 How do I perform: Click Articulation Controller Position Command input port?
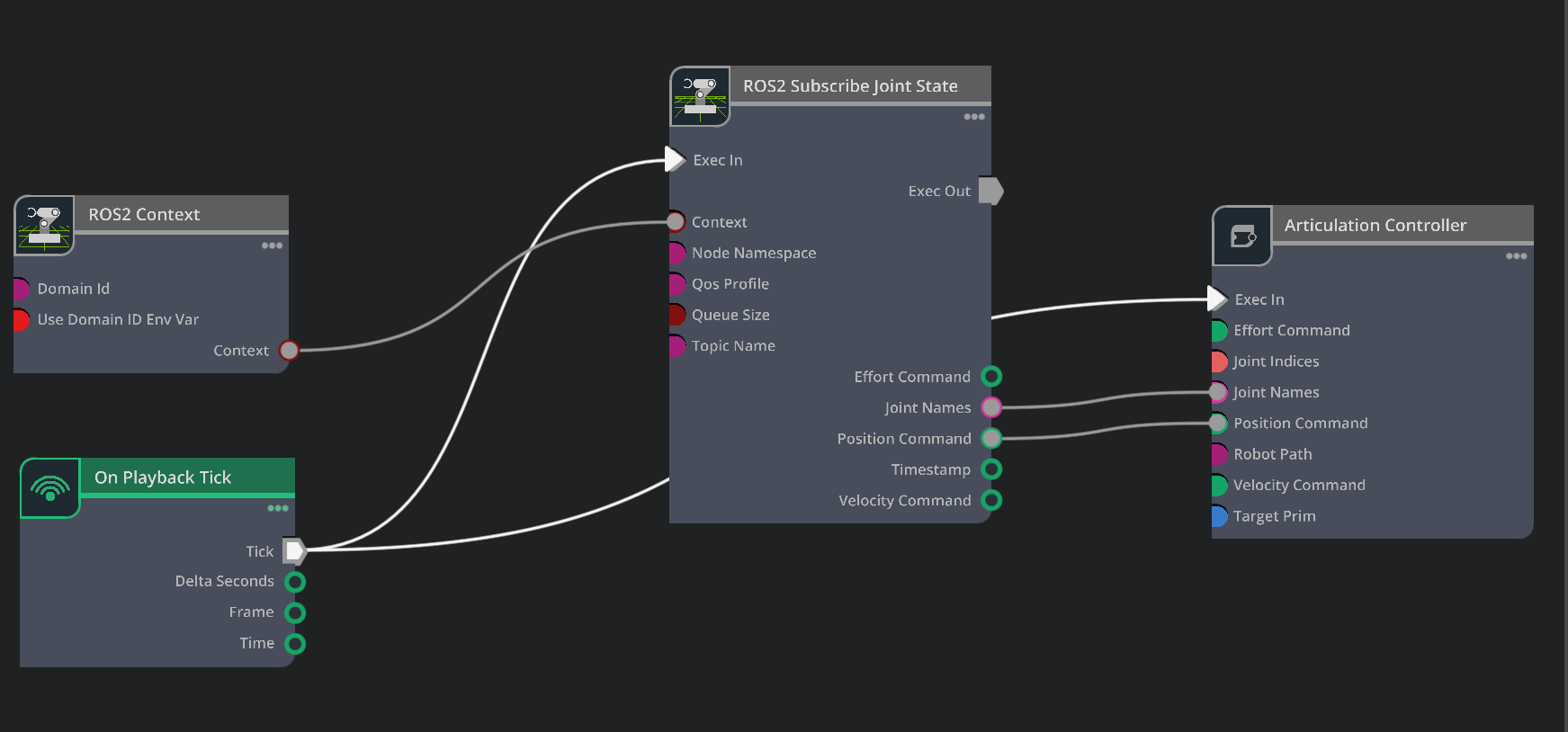coord(1217,423)
